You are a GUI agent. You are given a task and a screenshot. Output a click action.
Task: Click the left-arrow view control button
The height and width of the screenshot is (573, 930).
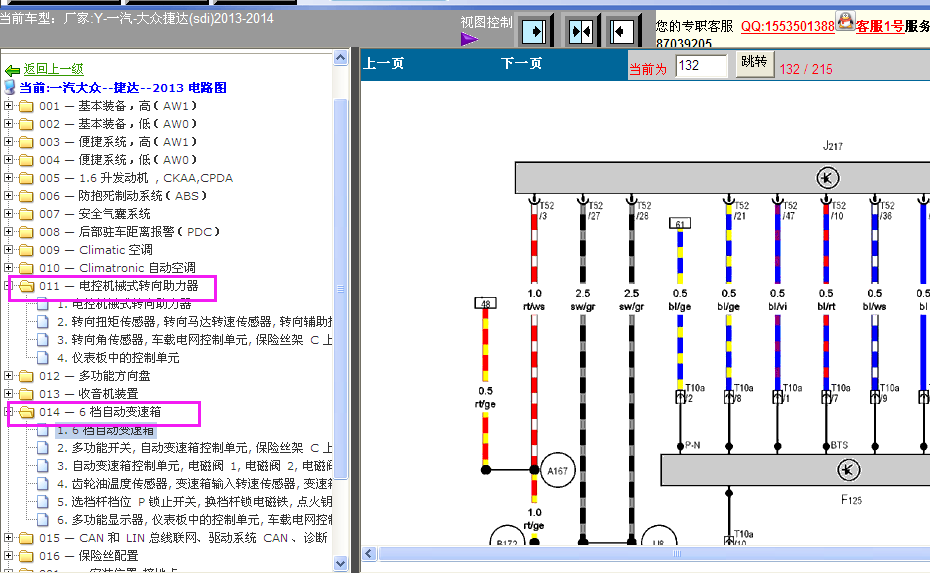click(621, 31)
